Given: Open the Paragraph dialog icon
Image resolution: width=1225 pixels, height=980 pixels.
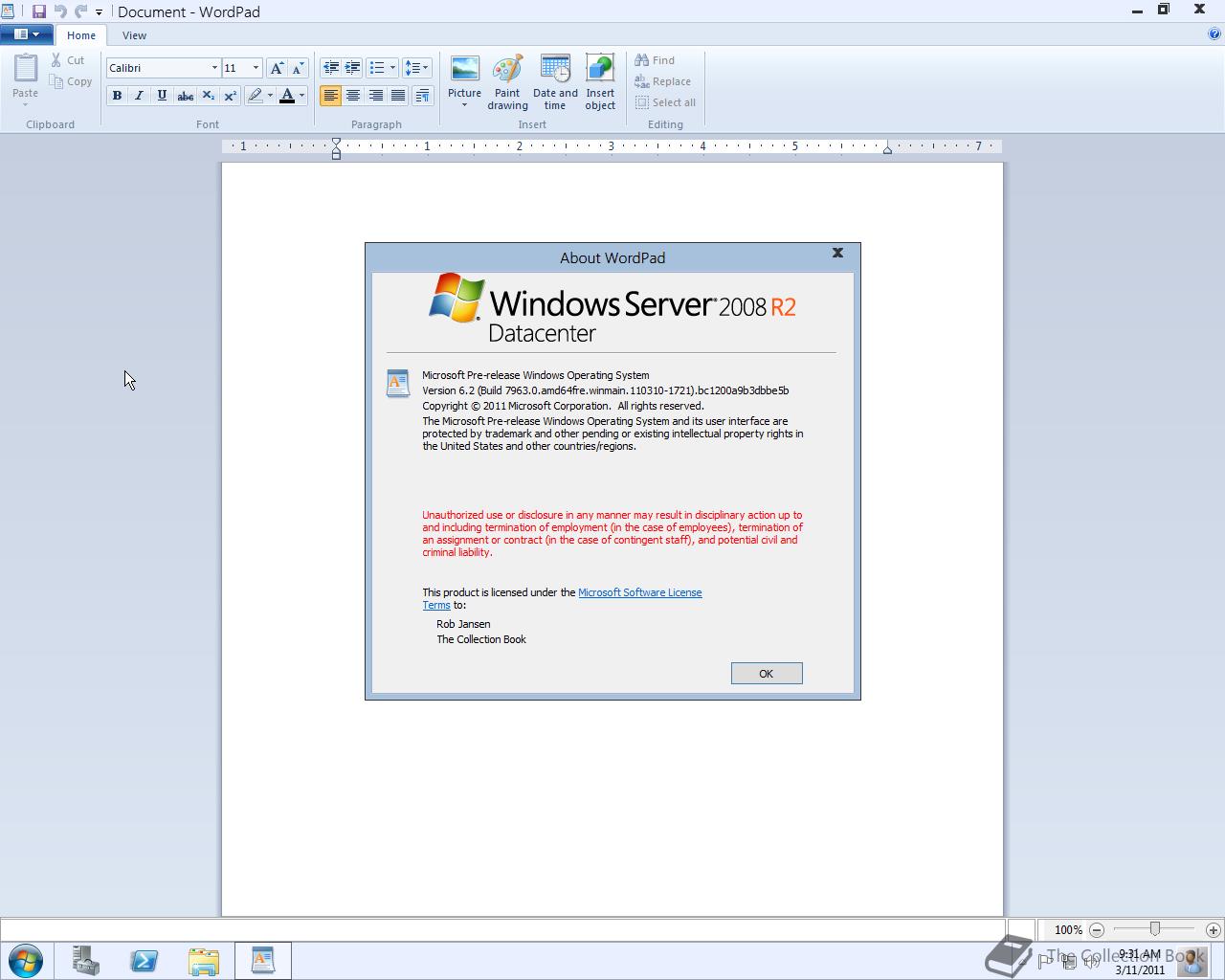Looking at the screenshot, I should tap(422, 96).
